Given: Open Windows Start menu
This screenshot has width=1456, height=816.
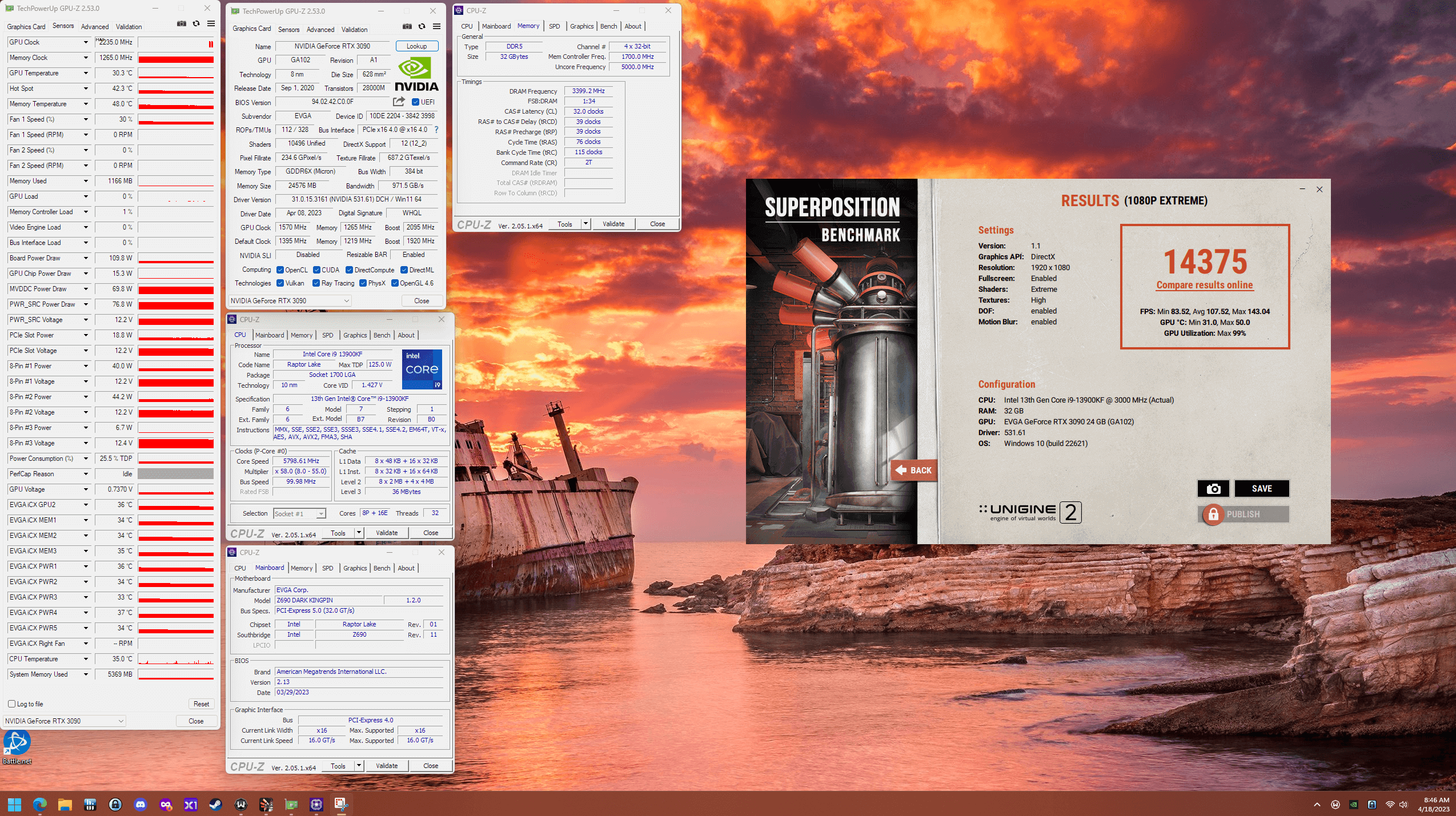Looking at the screenshot, I should click(14, 805).
